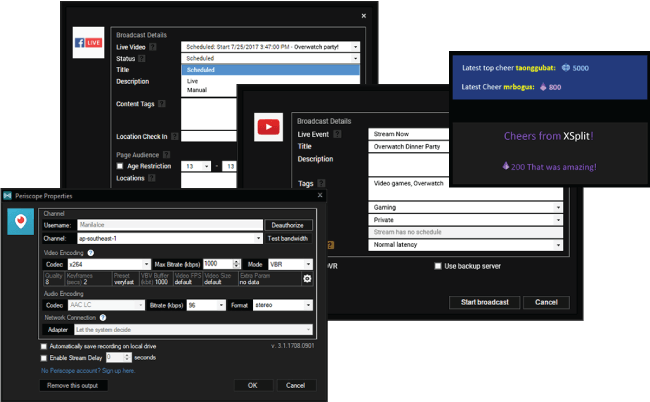Click OK in Periscope Properties

[x=253, y=385]
